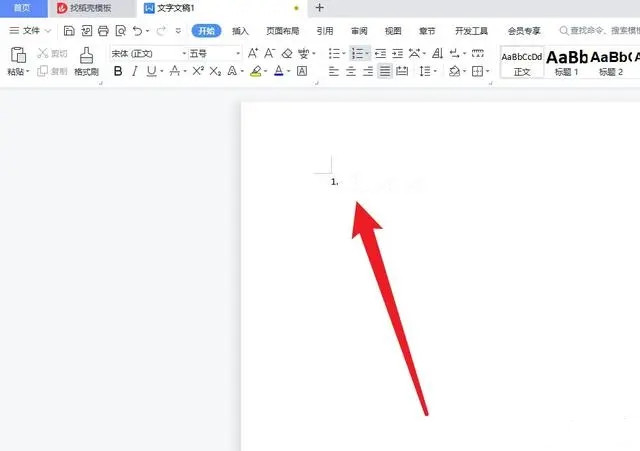The height and width of the screenshot is (451, 640).
Task: Click the Paste clipboard icon
Action: tap(18, 55)
